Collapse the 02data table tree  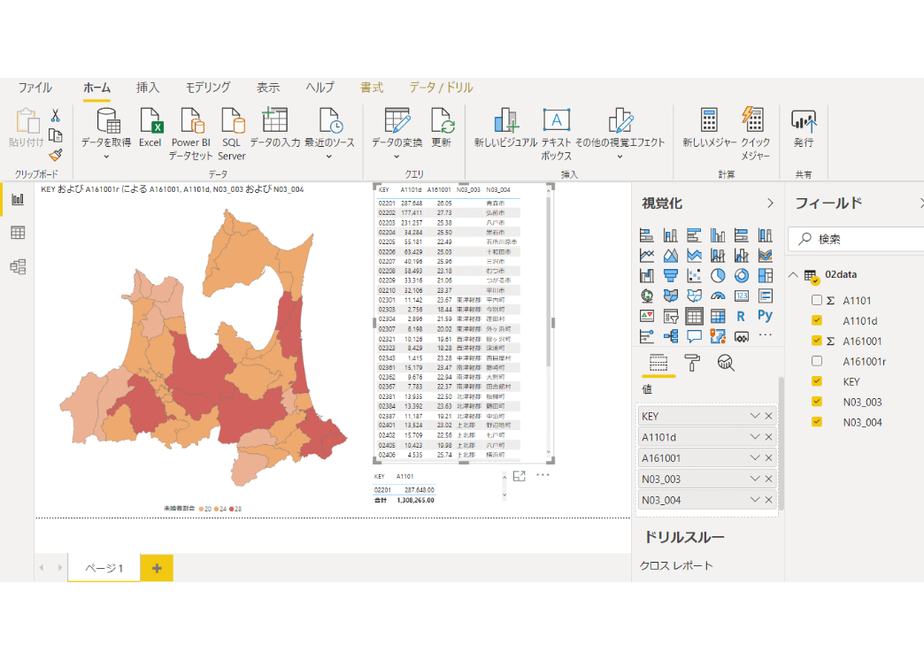[x=794, y=275]
